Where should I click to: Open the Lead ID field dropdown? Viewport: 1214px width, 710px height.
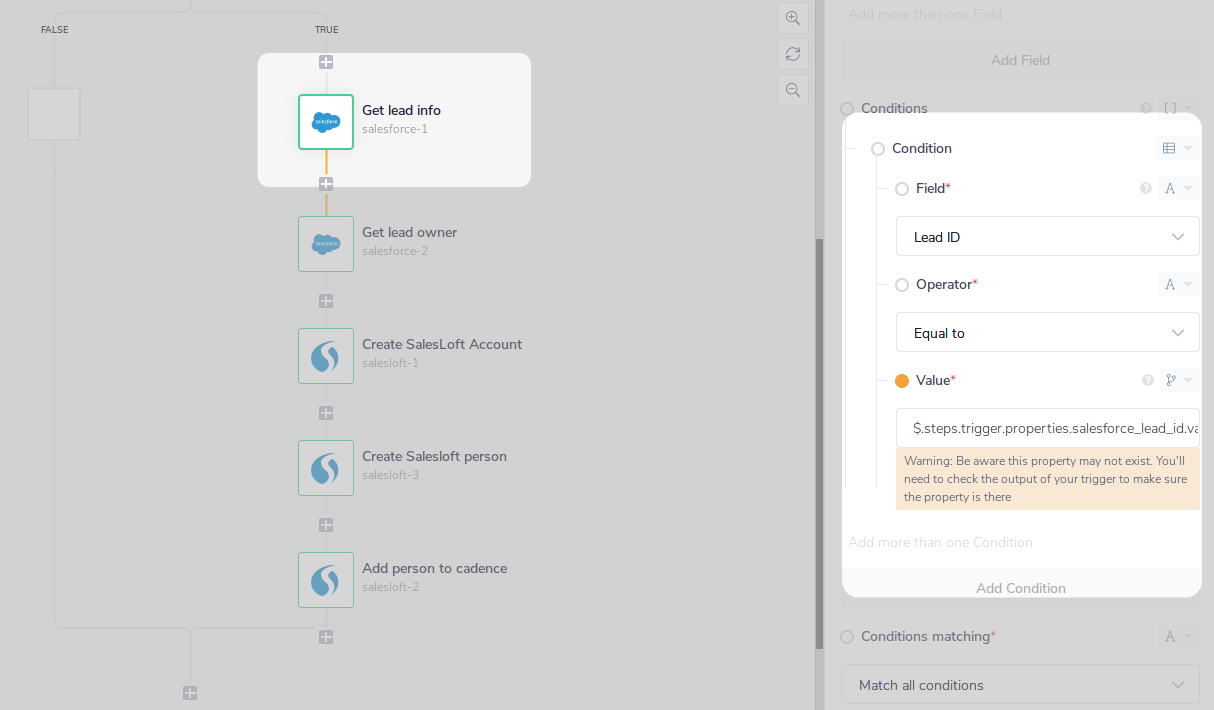coord(1047,237)
